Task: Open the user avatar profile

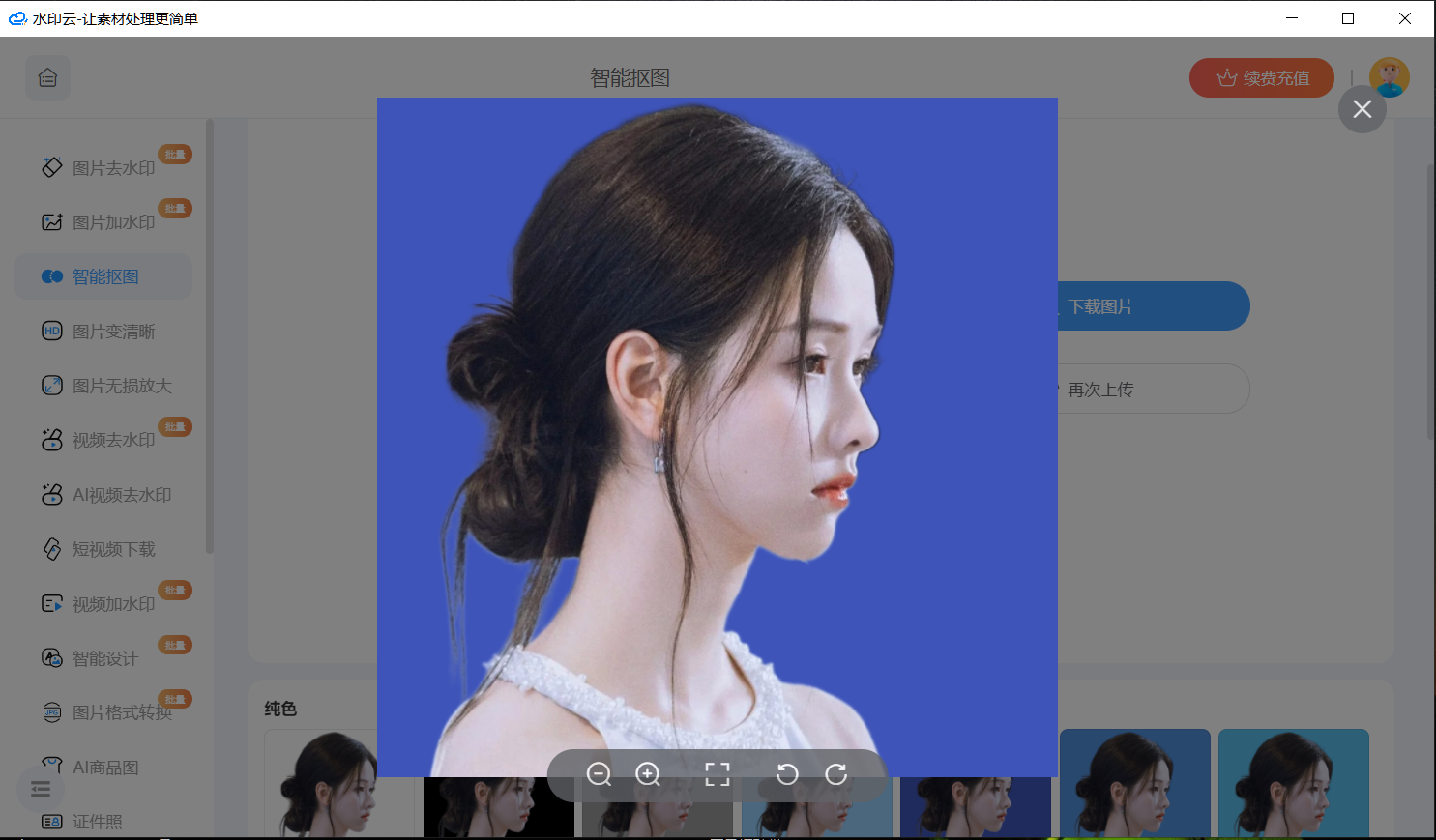Action: (1389, 78)
